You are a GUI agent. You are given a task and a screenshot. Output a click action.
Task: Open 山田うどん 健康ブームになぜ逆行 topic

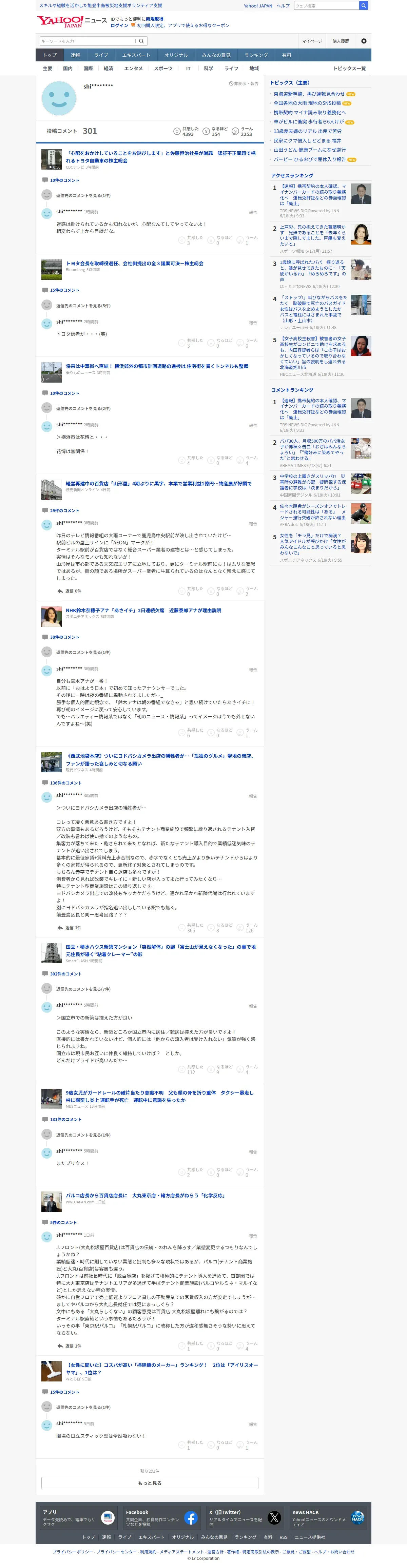(309, 150)
